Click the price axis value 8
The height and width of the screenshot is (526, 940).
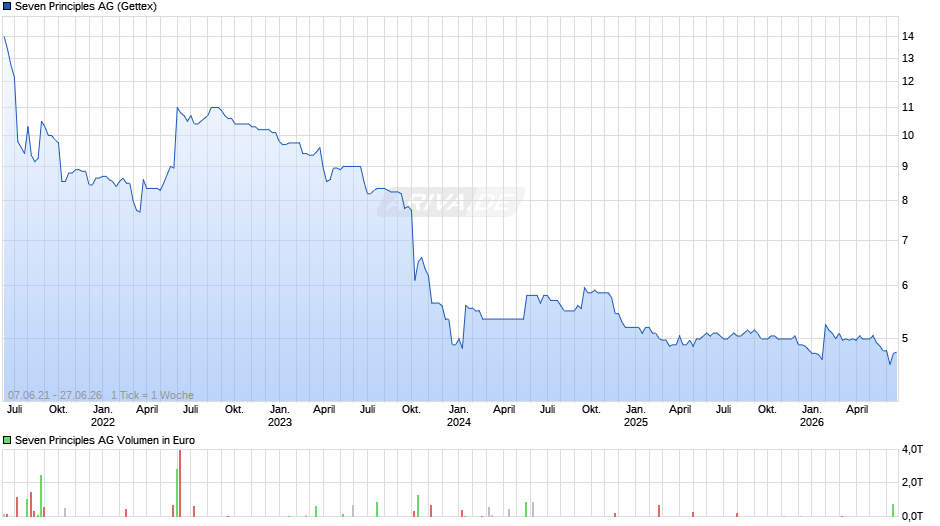[x=905, y=200]
